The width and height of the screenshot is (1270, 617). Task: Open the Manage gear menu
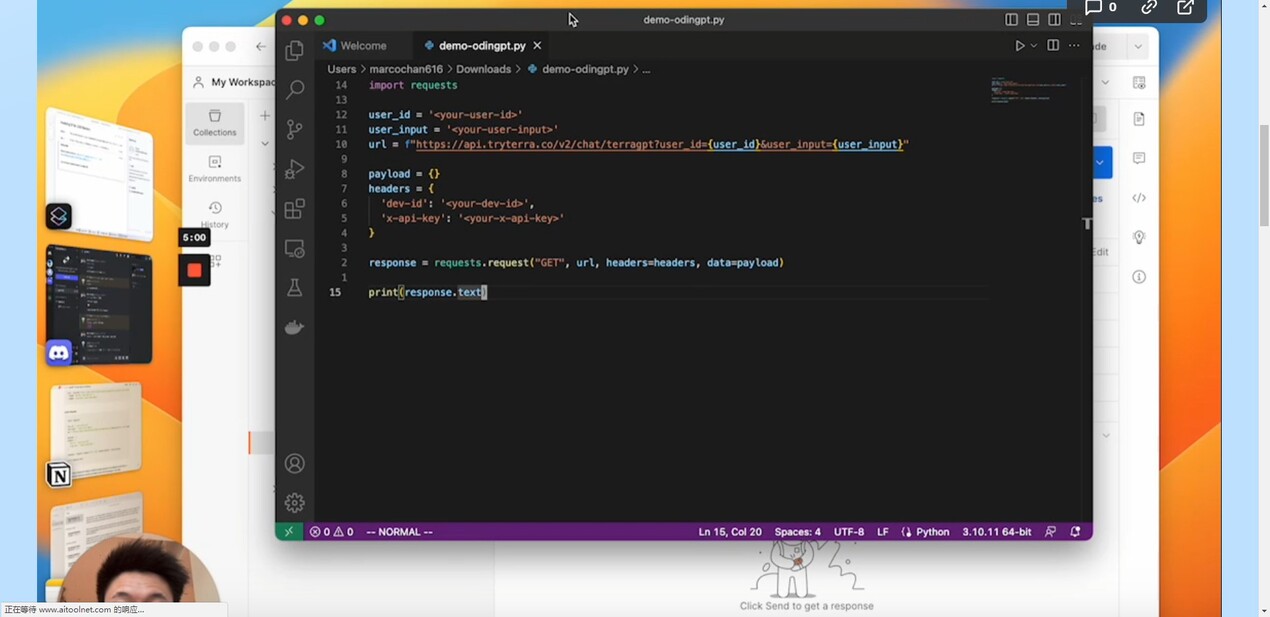coord(294,503)
